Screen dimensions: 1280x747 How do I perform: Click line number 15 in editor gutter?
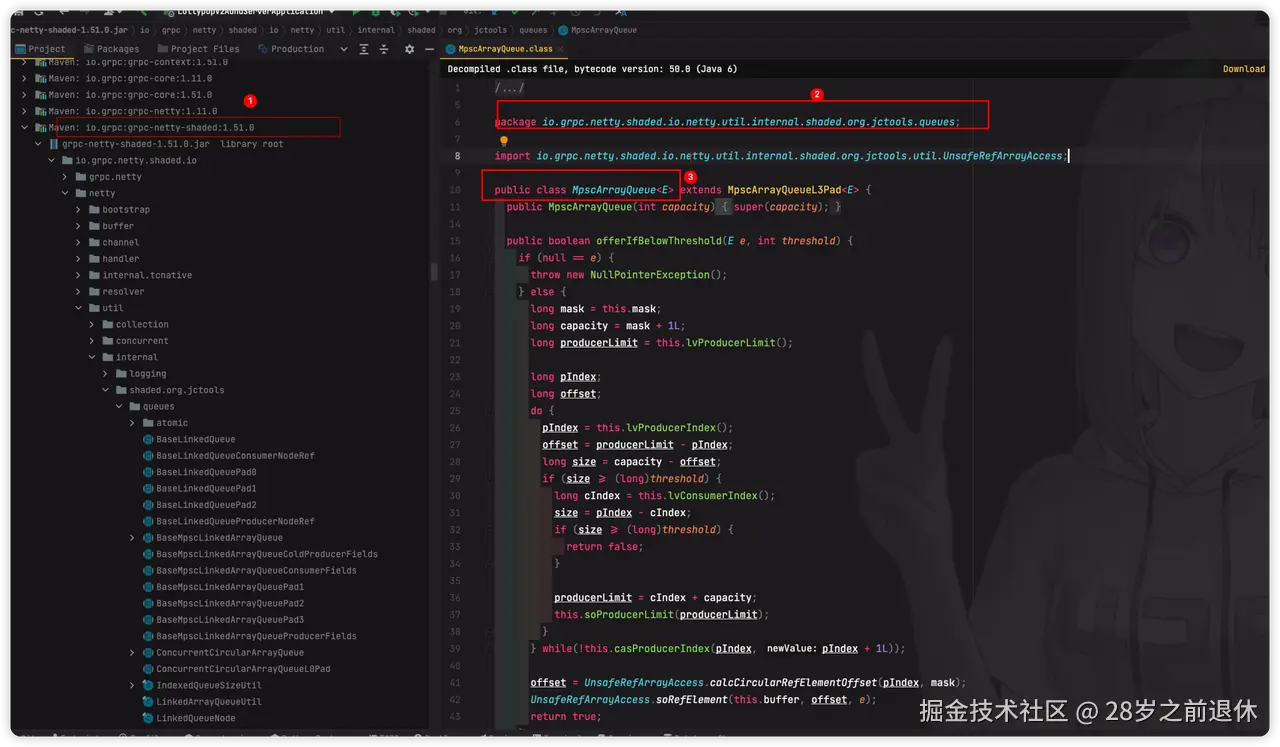[x=457, y=241]
